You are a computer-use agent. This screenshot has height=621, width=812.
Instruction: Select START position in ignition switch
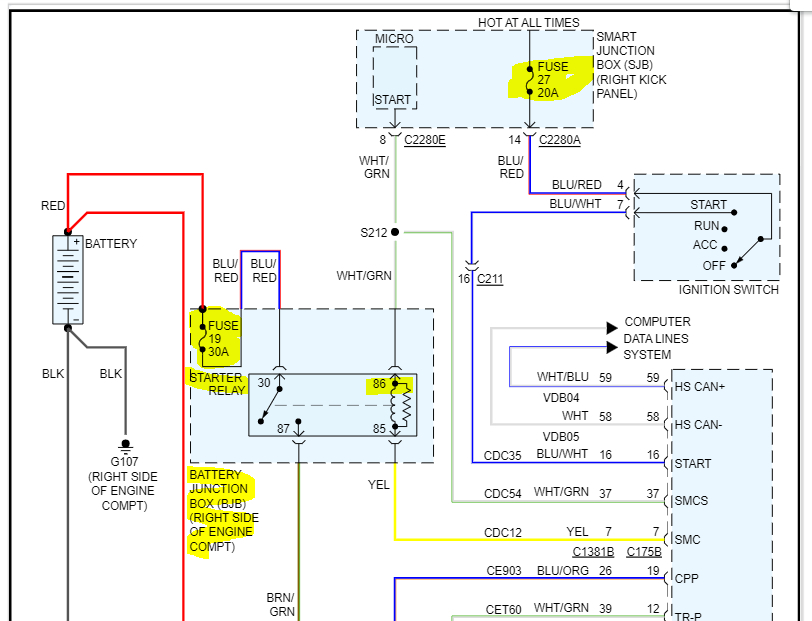pos(708,205)
